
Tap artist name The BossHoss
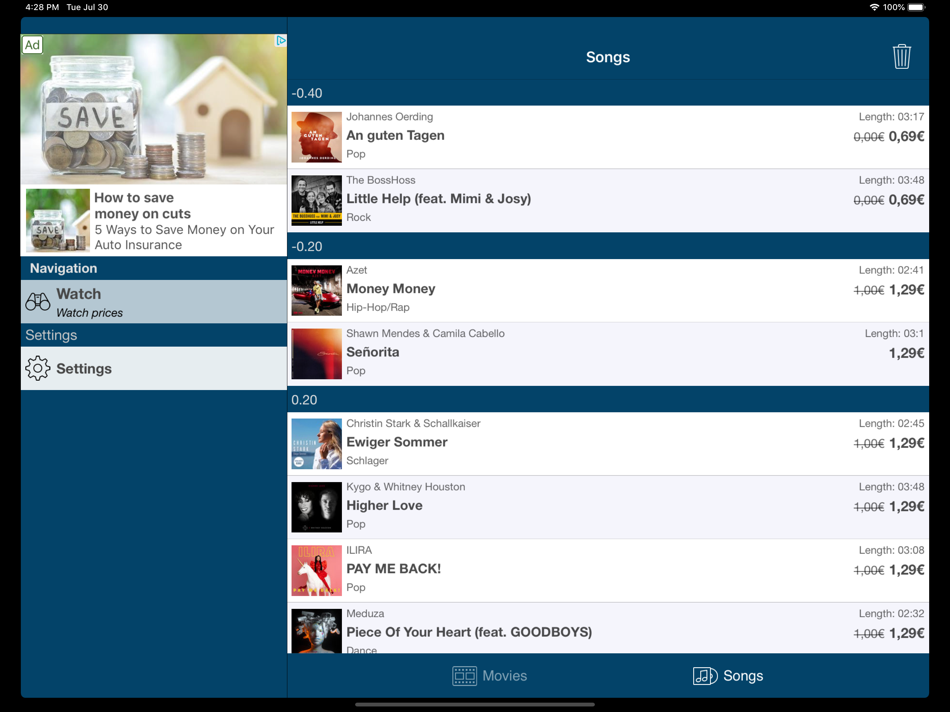(x=380, y=180)
